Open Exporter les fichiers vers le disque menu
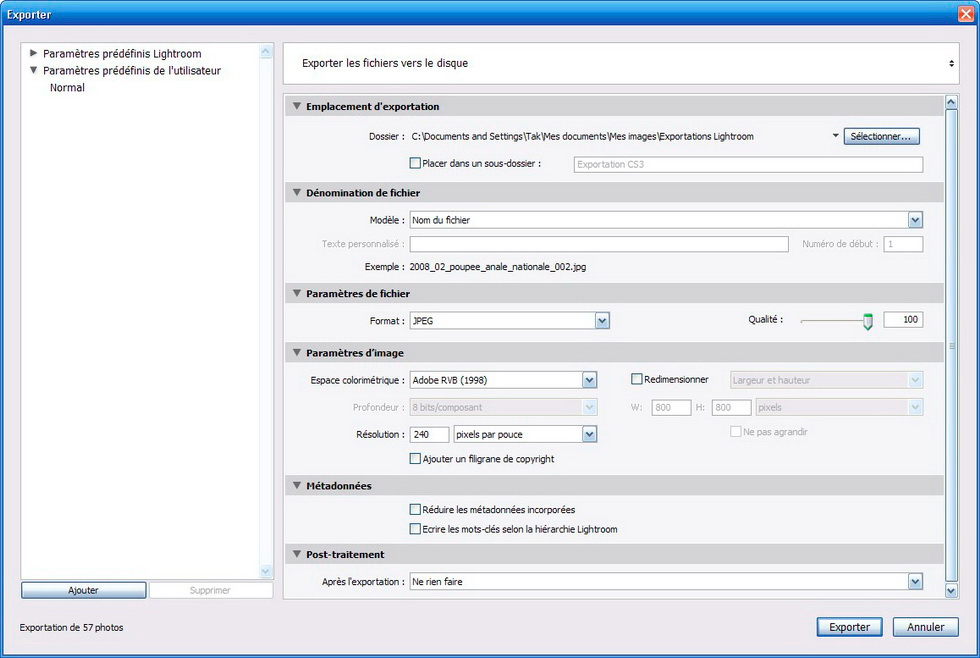 click(951, 63)
